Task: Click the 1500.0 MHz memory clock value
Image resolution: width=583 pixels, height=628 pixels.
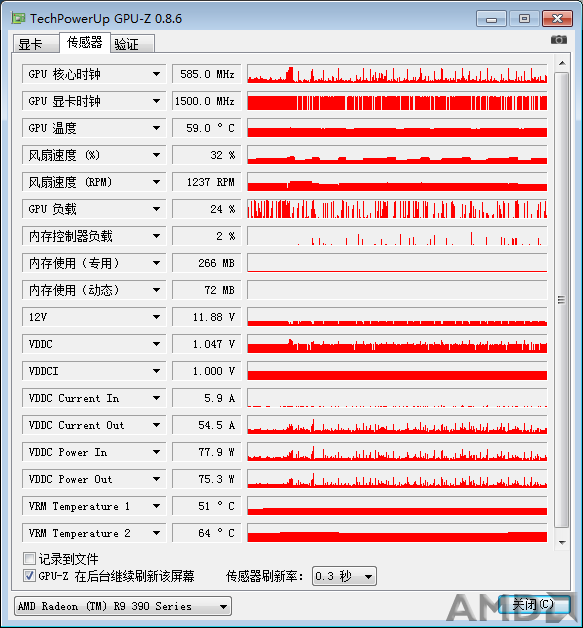Action: [x=207, y=101]
